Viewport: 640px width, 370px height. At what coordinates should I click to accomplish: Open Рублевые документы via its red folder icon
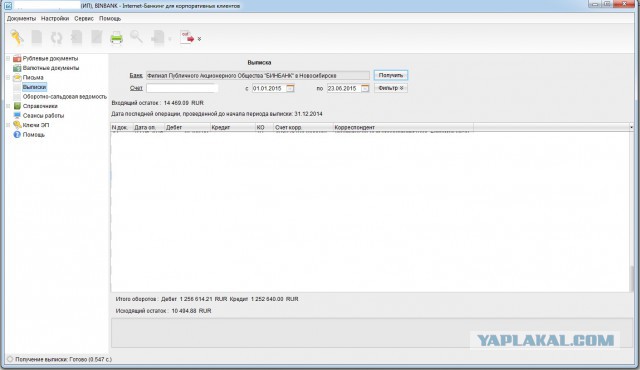pyautogui.click(x=17, y=59)
